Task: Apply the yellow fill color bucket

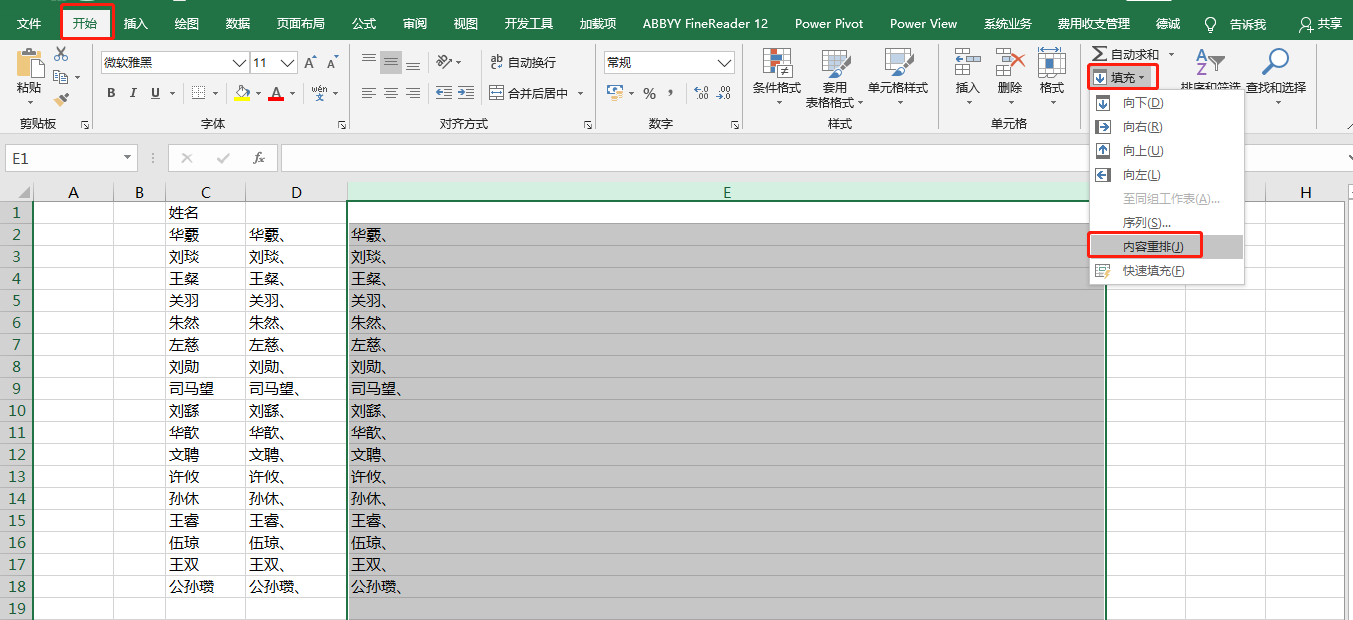Action: pos(241,93)
